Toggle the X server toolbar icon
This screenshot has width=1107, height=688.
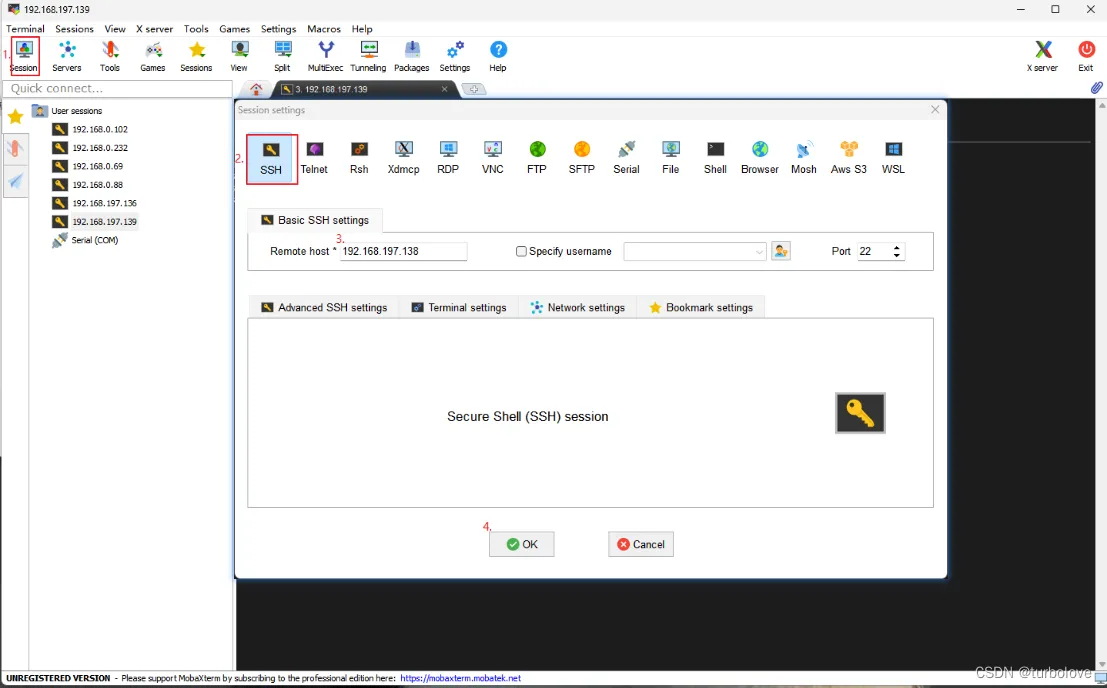coord(1043,56)
